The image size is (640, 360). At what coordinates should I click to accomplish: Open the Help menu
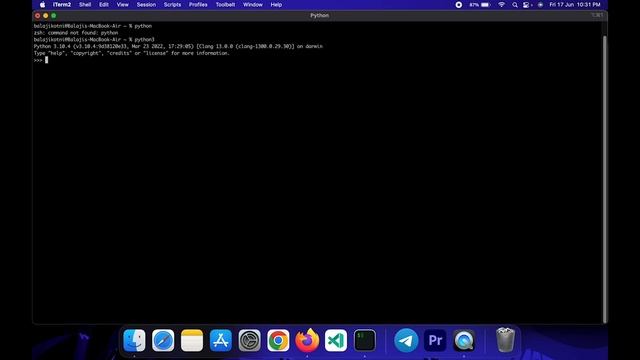pos(276,5)
